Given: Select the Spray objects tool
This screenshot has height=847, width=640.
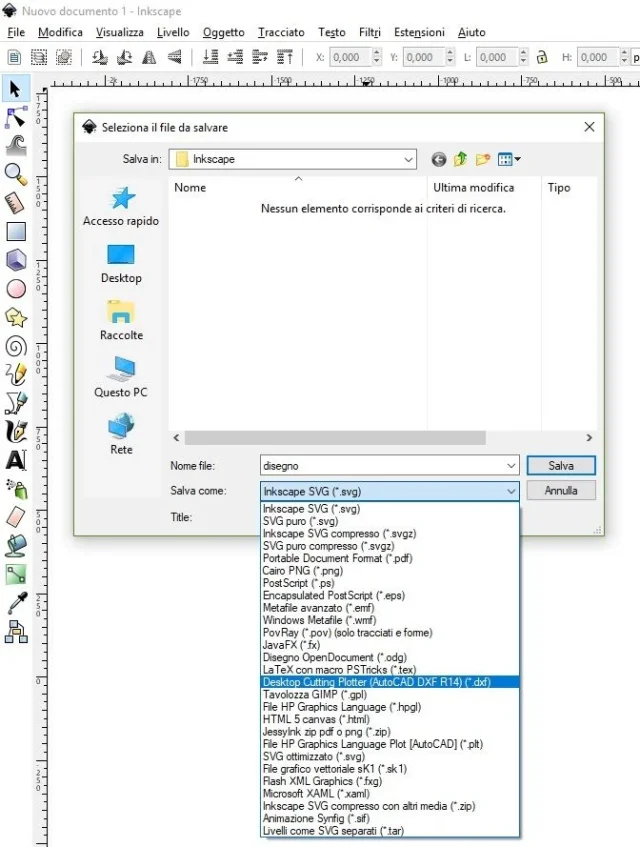Looking at the screenshot, I should point(16,489).
